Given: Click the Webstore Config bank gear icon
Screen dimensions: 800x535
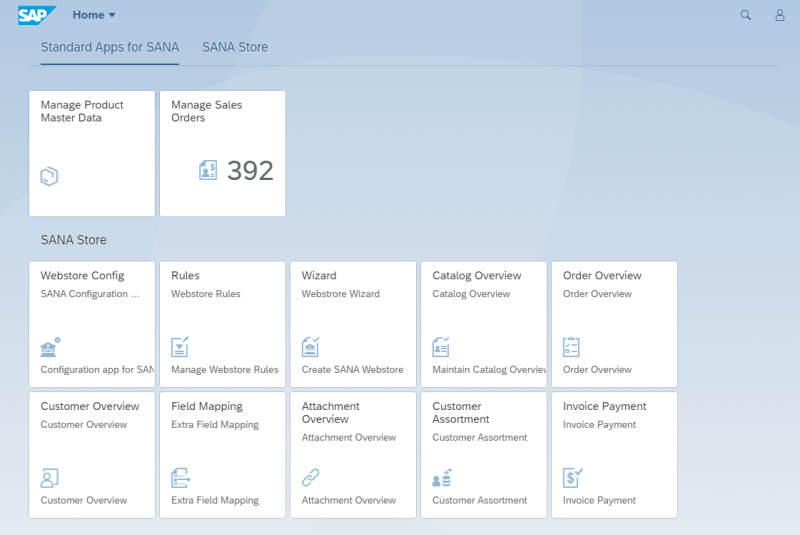Looking at the screenshot, I should coord(50,347).
